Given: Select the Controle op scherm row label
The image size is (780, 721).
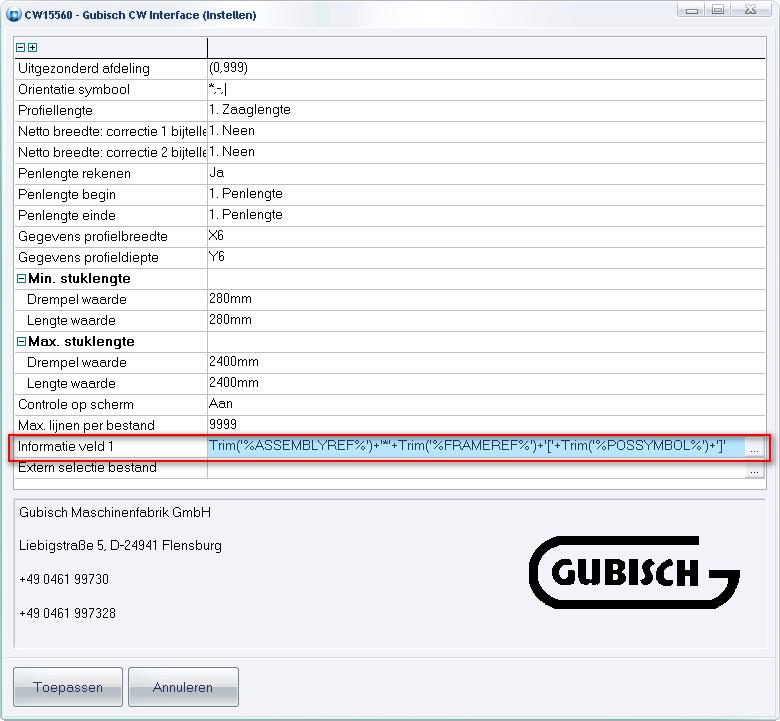Looking at the screenshot, I should (76, 405).
